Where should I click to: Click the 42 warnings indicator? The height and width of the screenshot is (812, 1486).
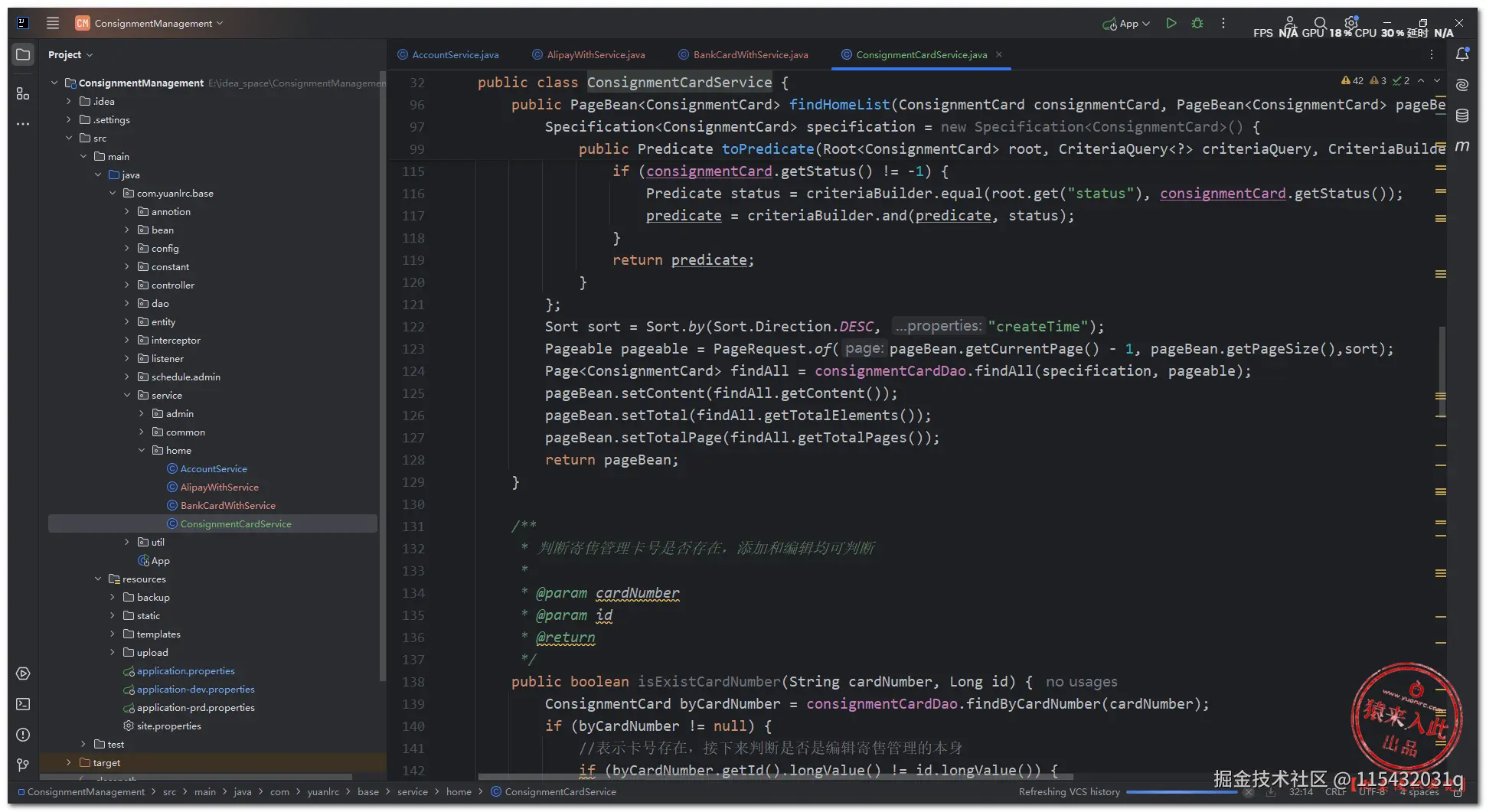pyautogui.click(x=1352, y=80)
